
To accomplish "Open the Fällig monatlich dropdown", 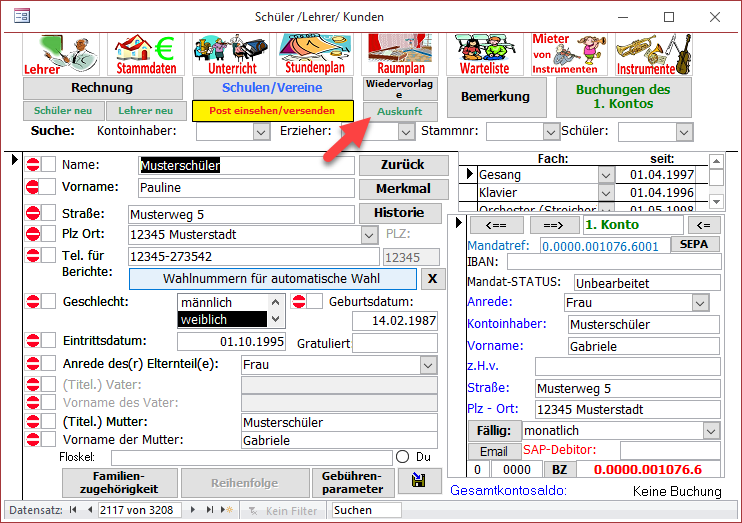I will pyautogui.click(x=711, y=430).
